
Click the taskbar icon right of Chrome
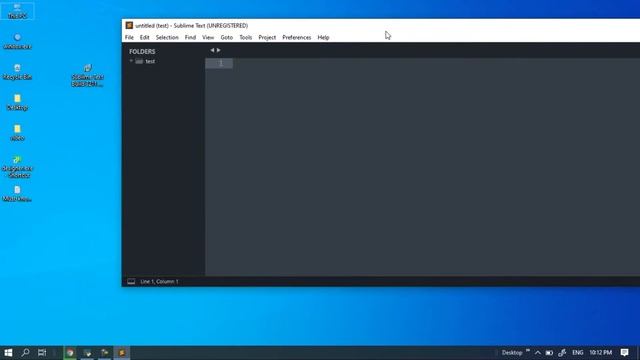click(x=87, y=353)
